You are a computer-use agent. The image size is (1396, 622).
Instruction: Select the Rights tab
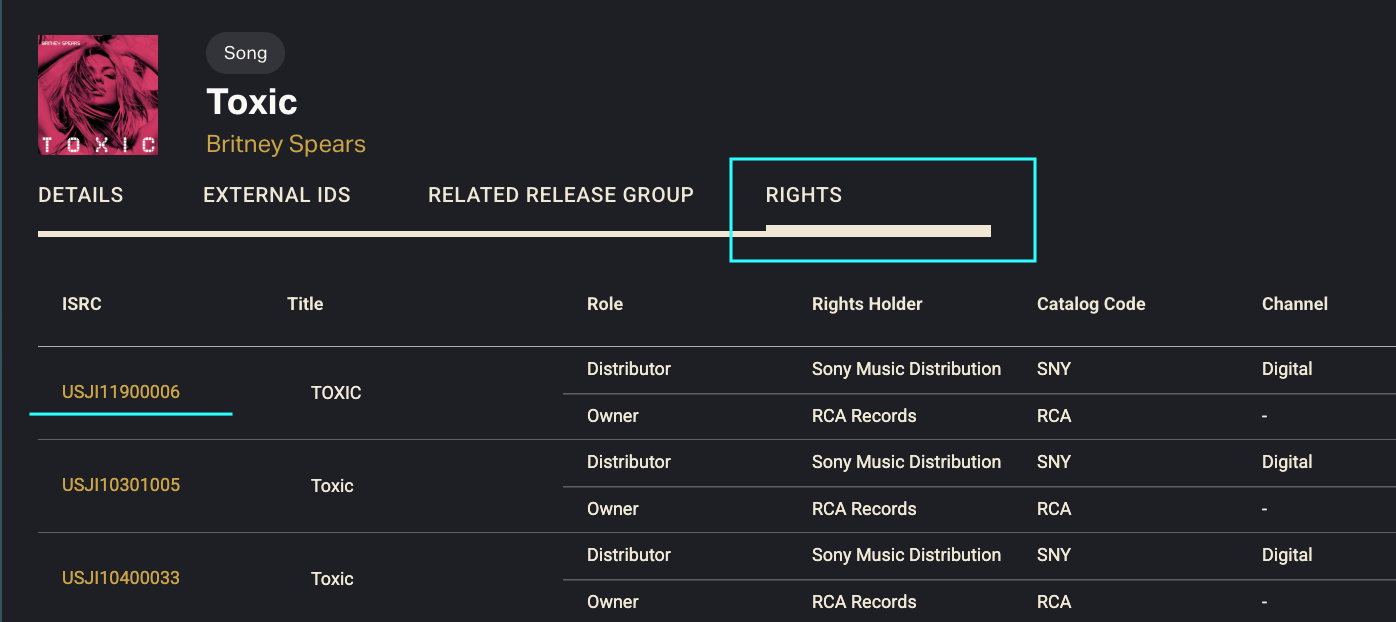click(x=804, y=195)
